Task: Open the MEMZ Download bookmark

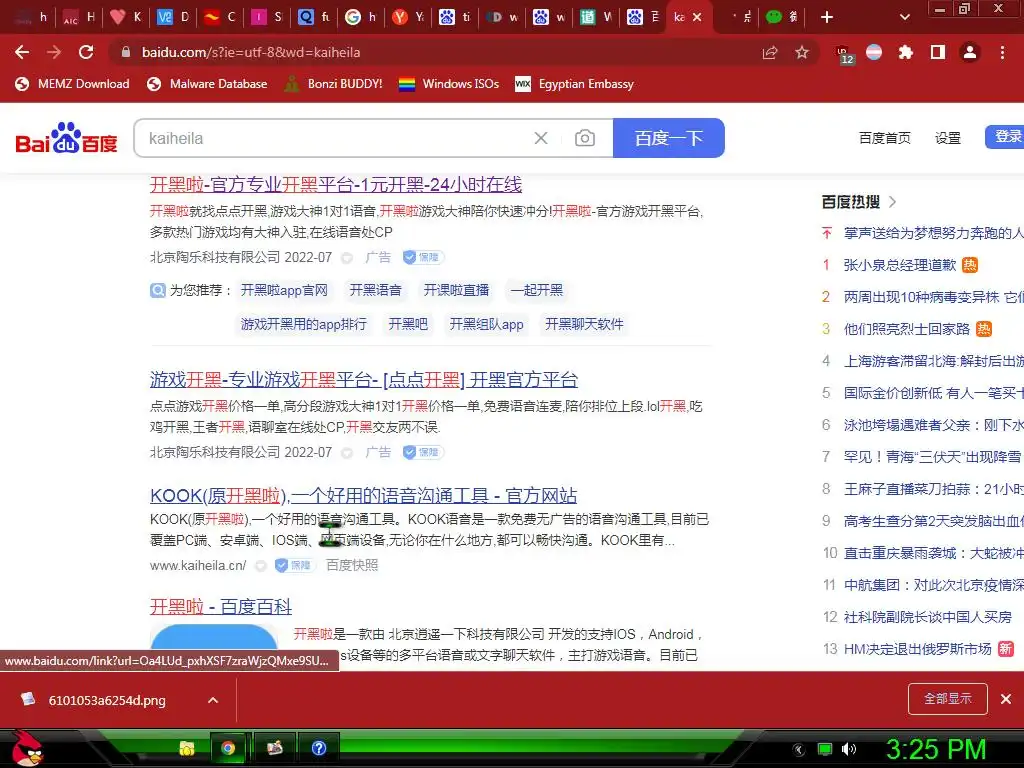Action: point(72,84)
